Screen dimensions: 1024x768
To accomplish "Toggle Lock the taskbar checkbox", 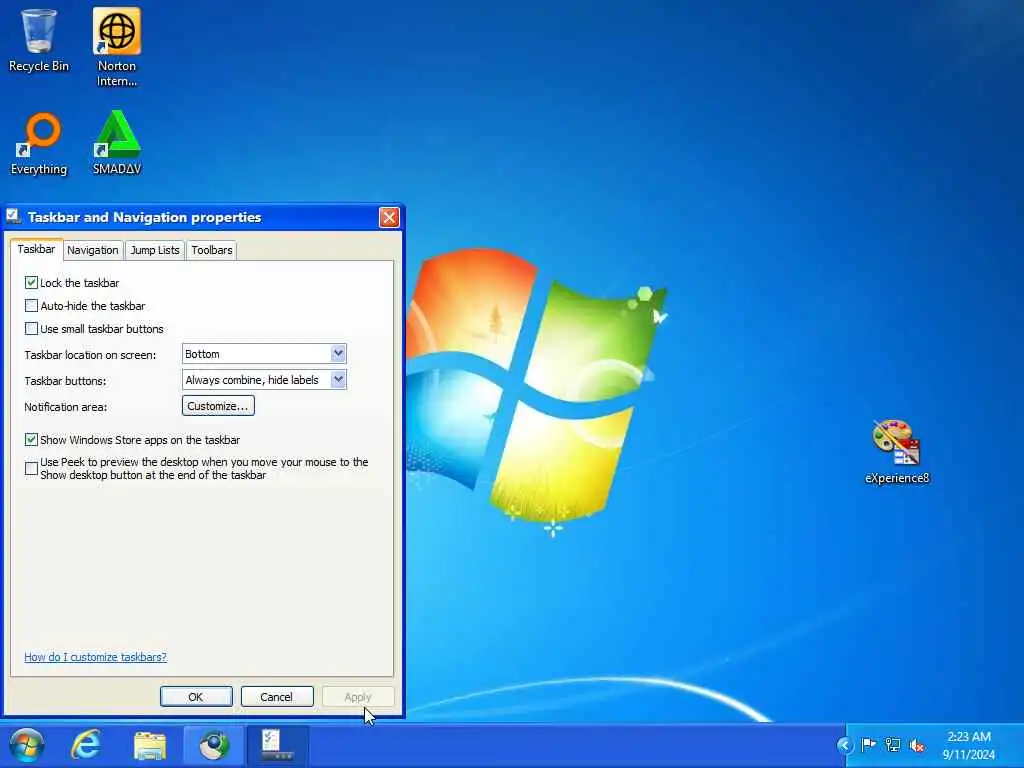I will [x=31, y=283].
